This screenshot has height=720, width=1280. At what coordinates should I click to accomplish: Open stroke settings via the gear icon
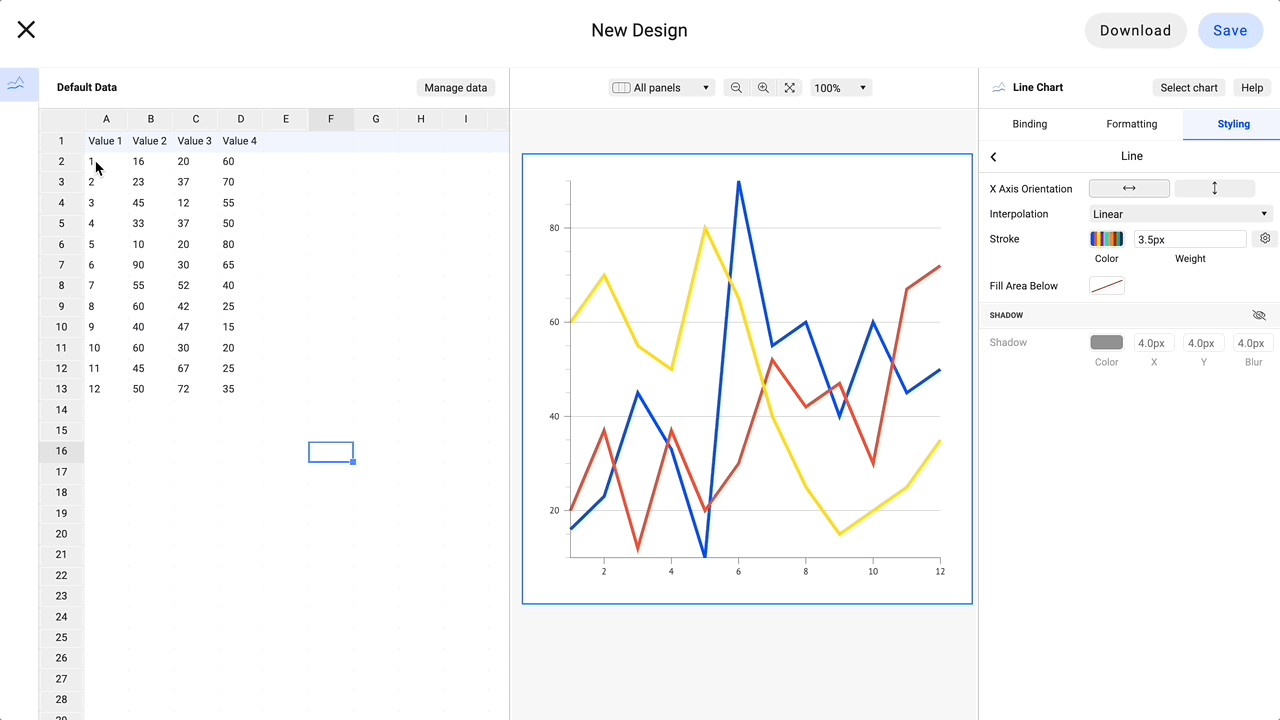(1264, 238)
